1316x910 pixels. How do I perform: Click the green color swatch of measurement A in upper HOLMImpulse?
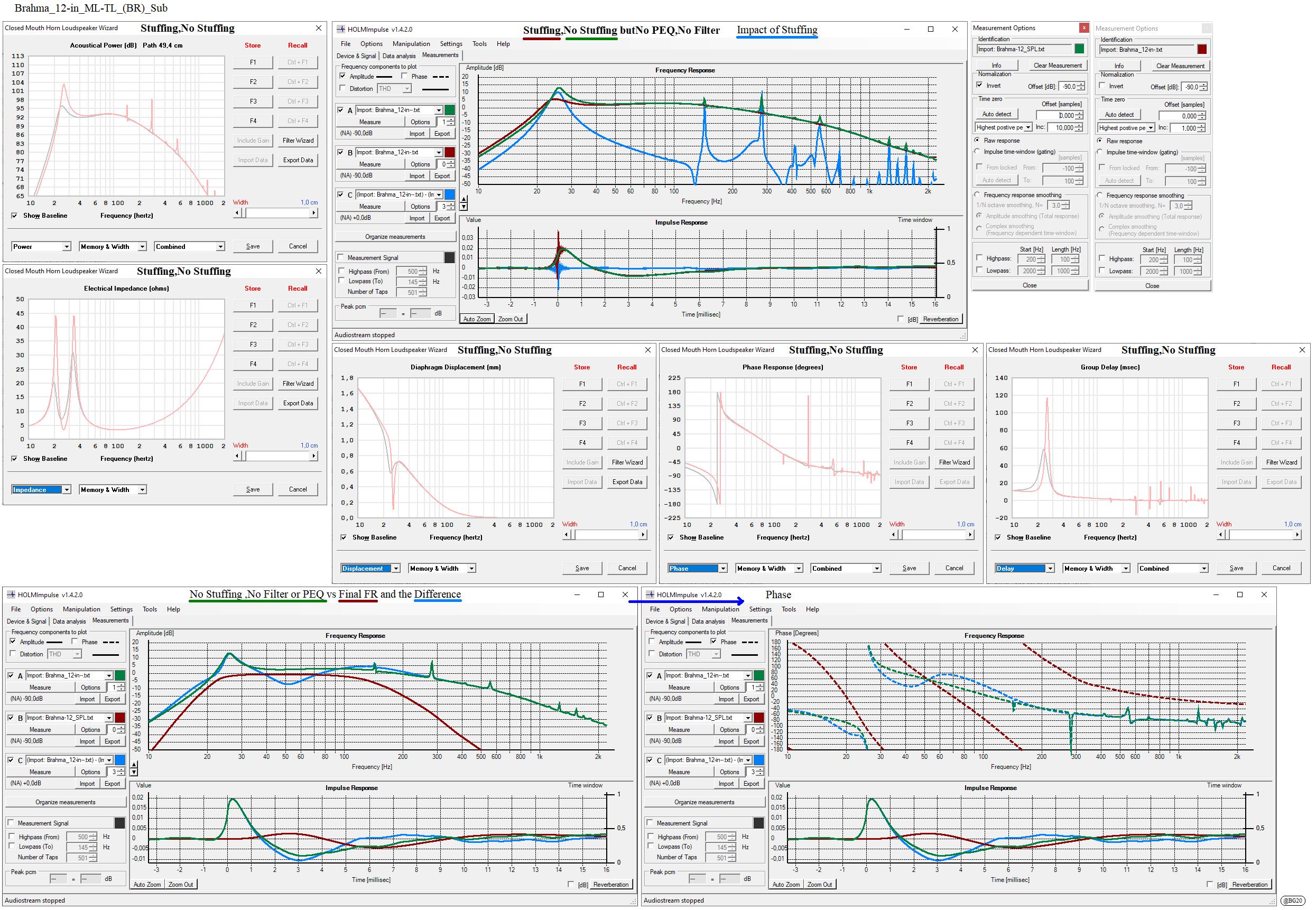tap(449, 110)
